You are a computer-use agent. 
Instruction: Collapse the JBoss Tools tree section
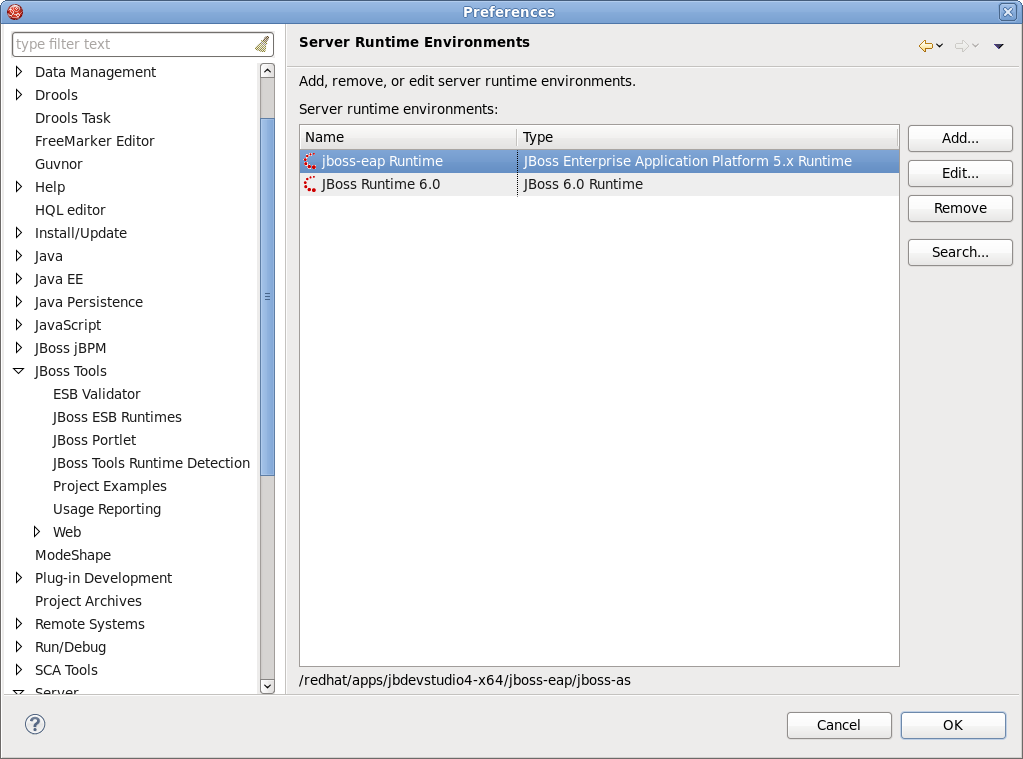point(19,370)
